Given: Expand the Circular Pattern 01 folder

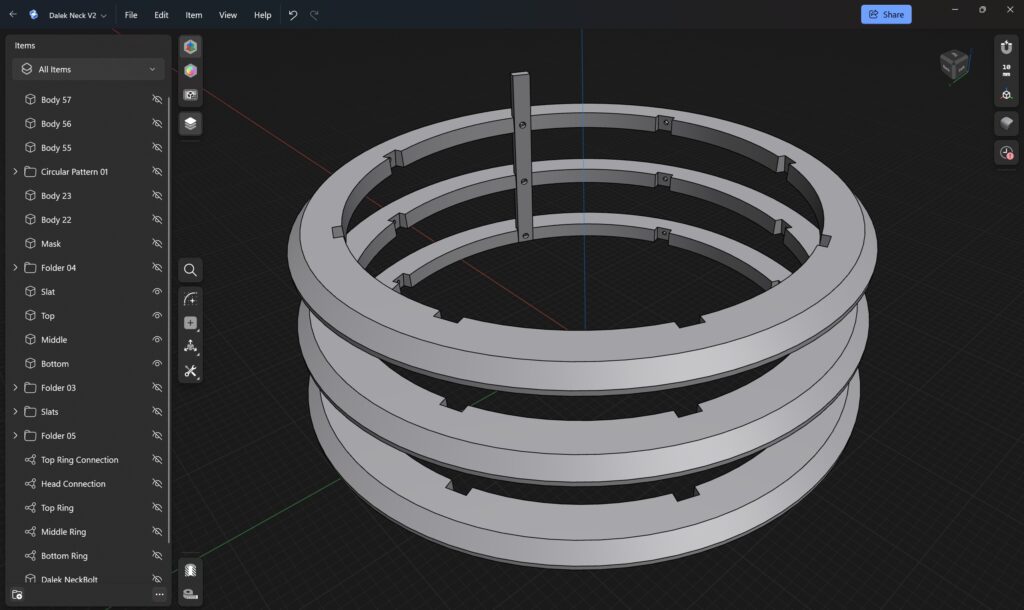Looking at the screenshot, I should 15,172.
